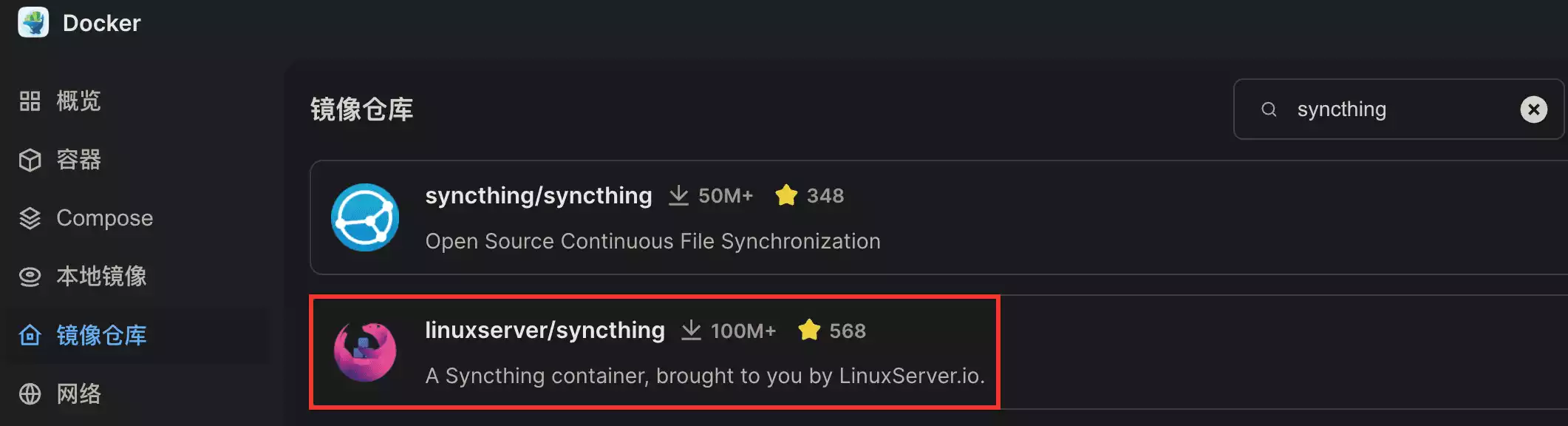The image size is (1568, 426).
Task: Click the linuxserver/syncthing pink logo
Action: 365,351
